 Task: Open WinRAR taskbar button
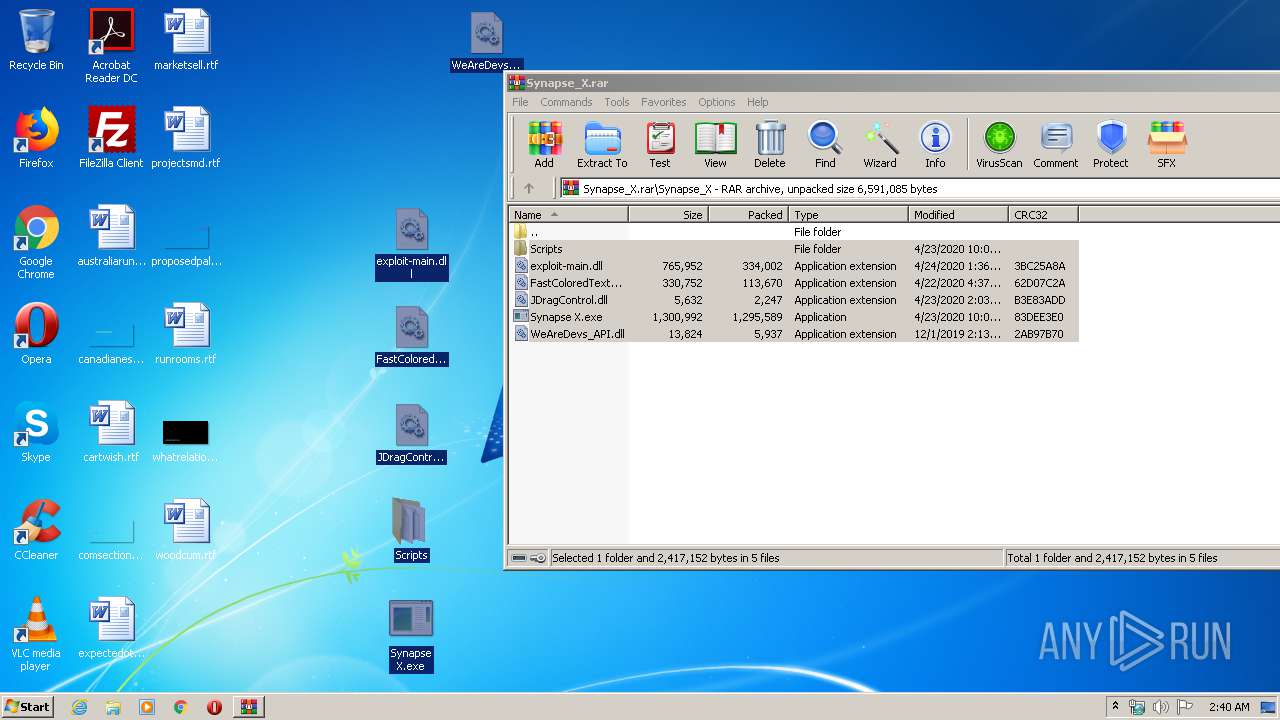248,707
